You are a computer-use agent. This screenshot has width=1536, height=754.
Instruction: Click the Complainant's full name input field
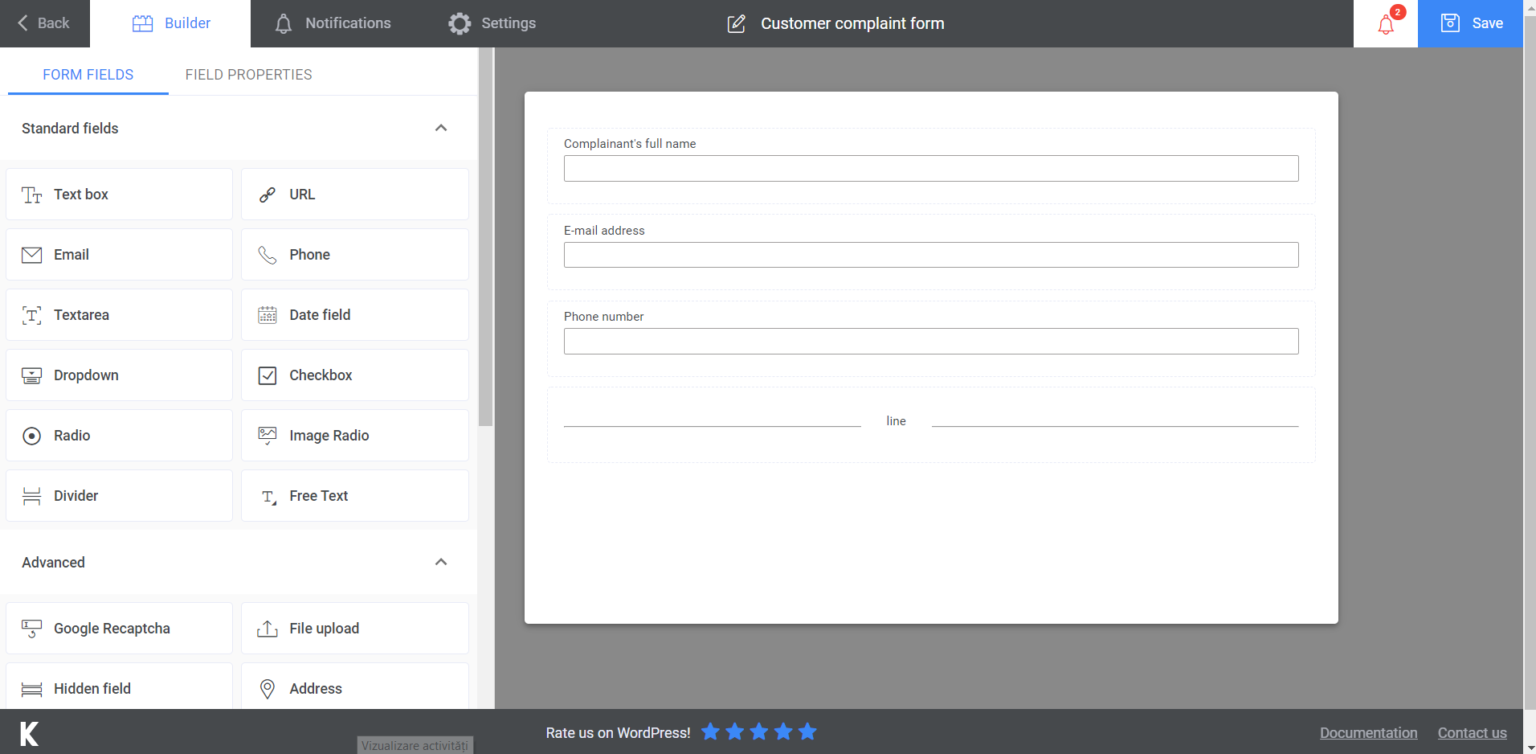click(930, 168)
